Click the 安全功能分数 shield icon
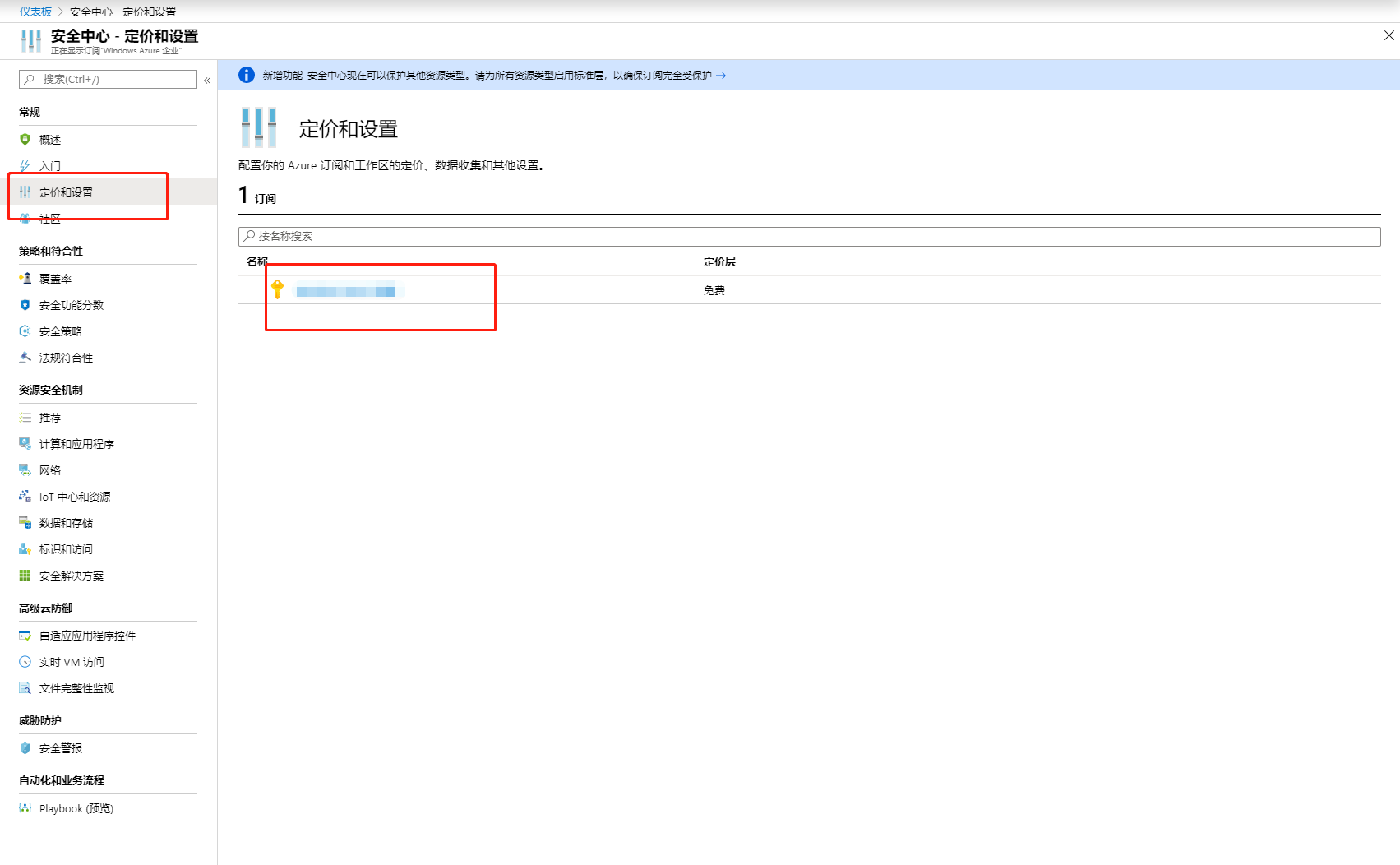Image resolution: width=1400 pixels, height=865 pixels. [x=25, y=305]
